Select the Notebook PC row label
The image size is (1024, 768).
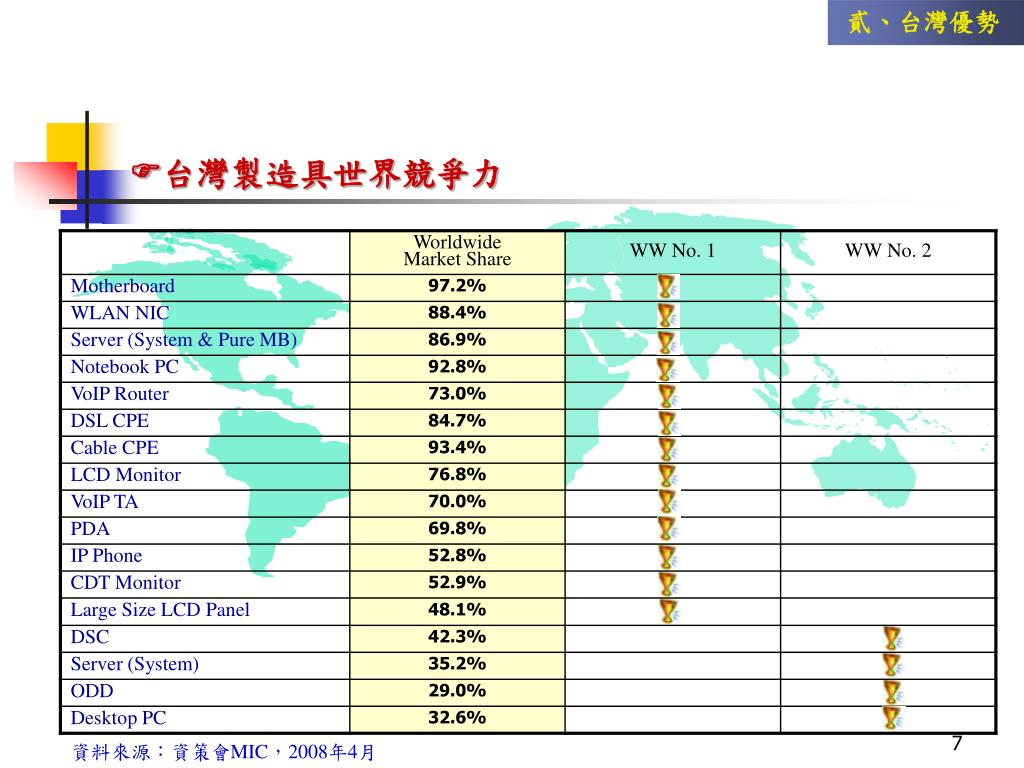click(125, 367)
